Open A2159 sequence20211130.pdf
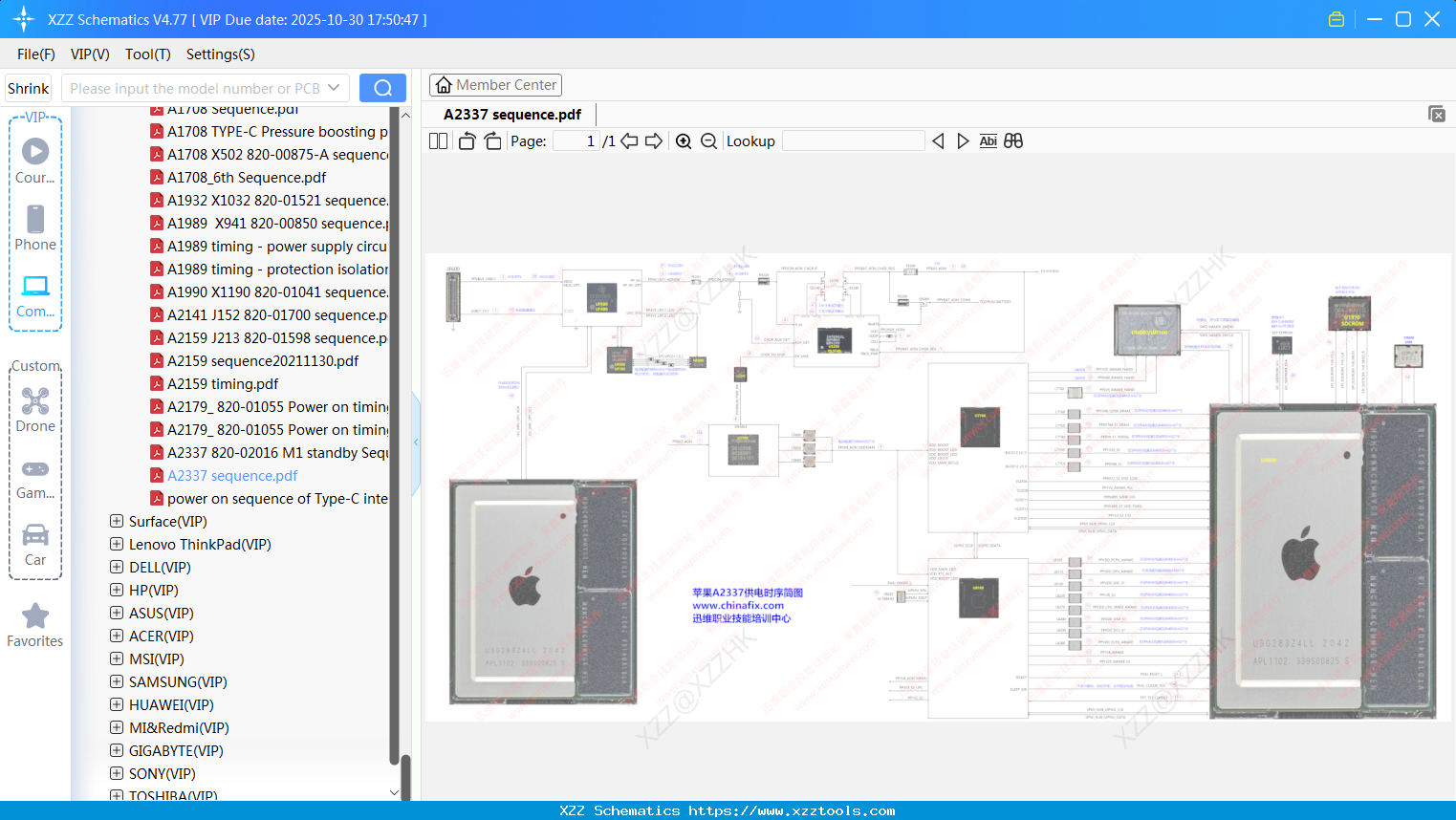Viewport: 1456px width, 820px height. (x=263, y=360)
